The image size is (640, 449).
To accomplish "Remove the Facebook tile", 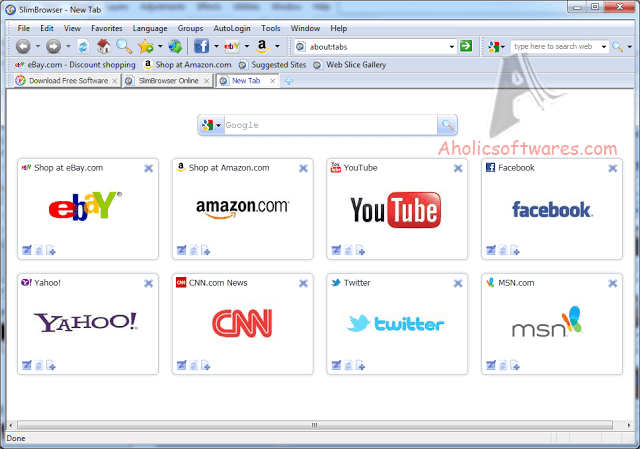I will point(613,168).
